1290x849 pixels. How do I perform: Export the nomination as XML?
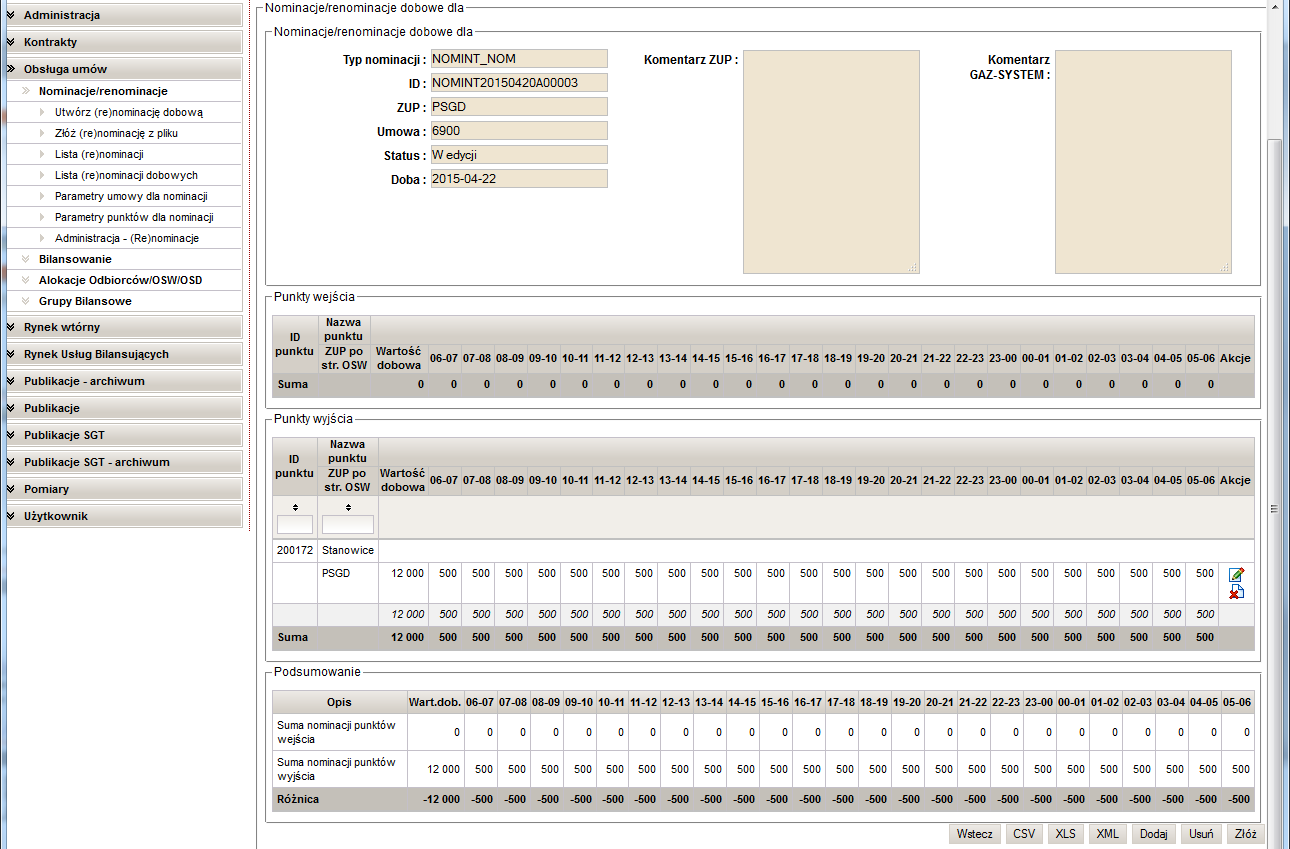pos(1108,834)
